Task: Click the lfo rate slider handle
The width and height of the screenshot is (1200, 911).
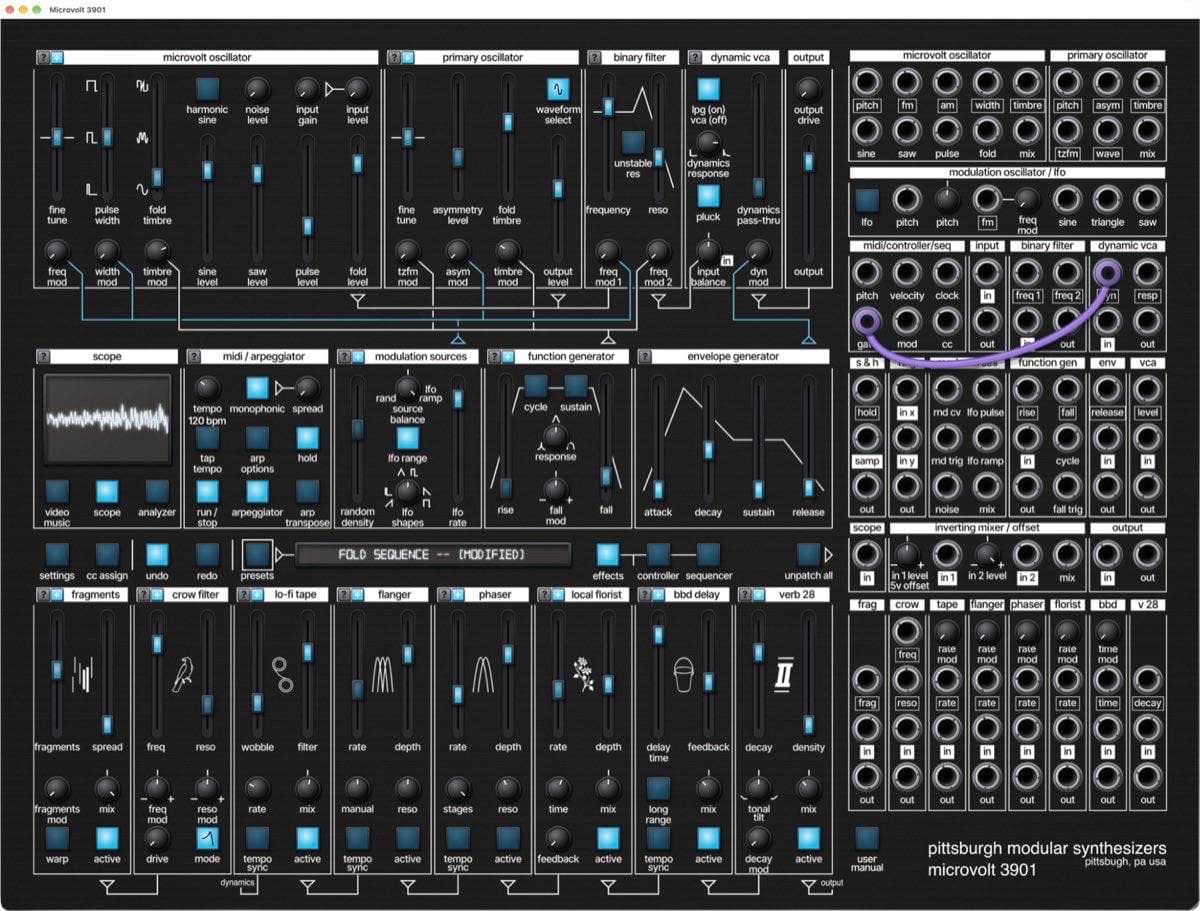Action: [458, 398]
